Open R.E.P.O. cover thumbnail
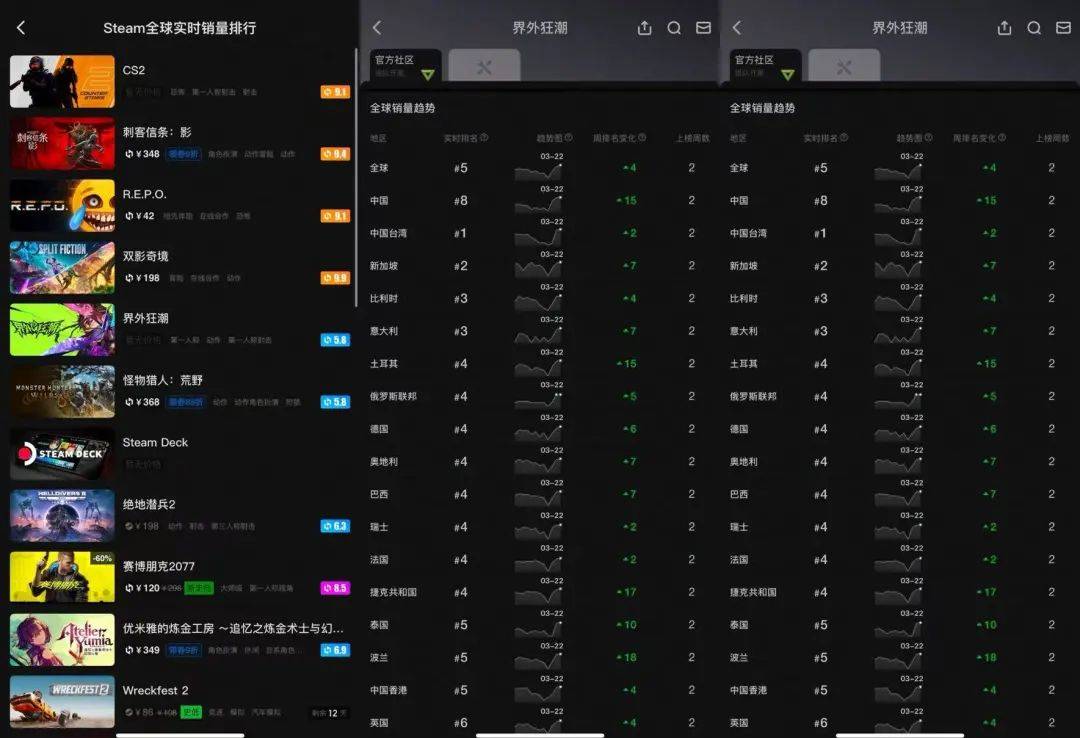 tap(62, 205)
